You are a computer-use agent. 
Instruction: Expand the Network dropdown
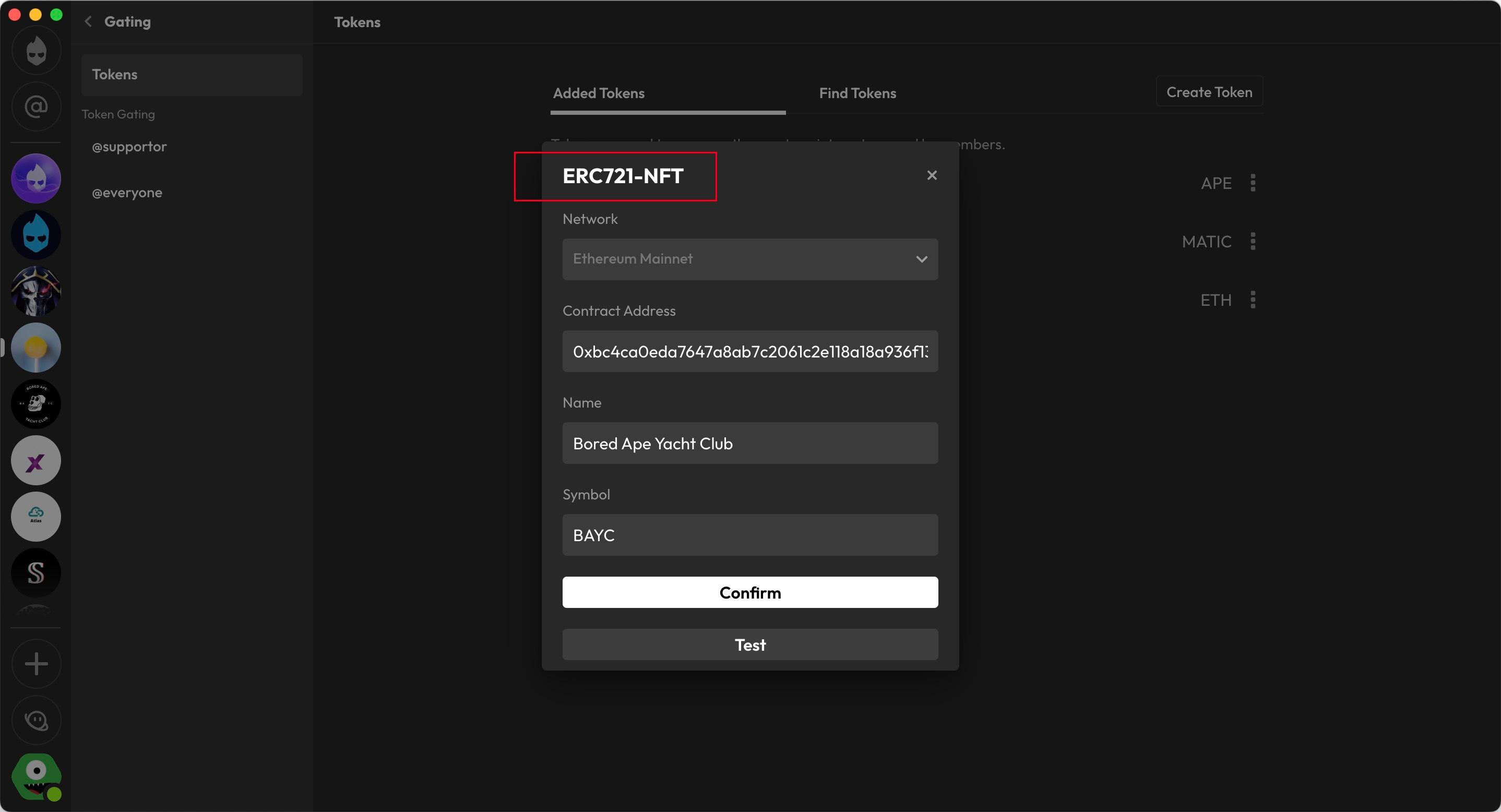[750, 259]
